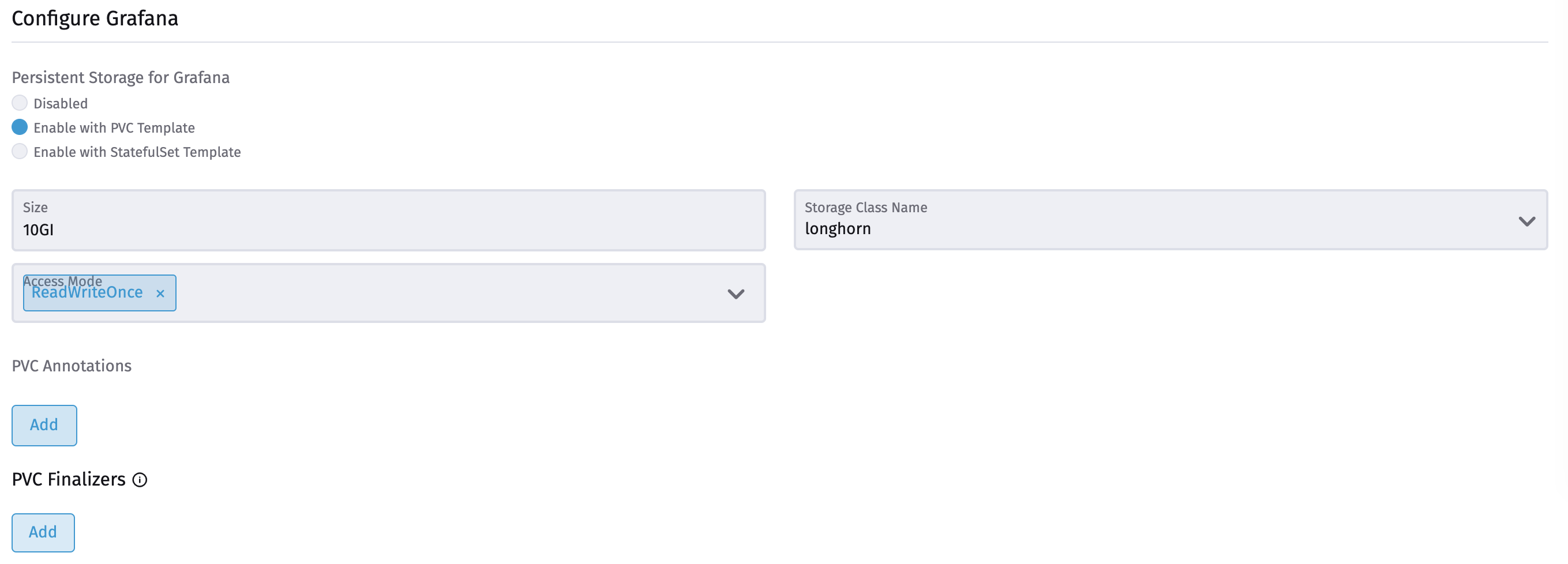
Task: Click the Storage Class Name chevron icon
Action: 1527,221
